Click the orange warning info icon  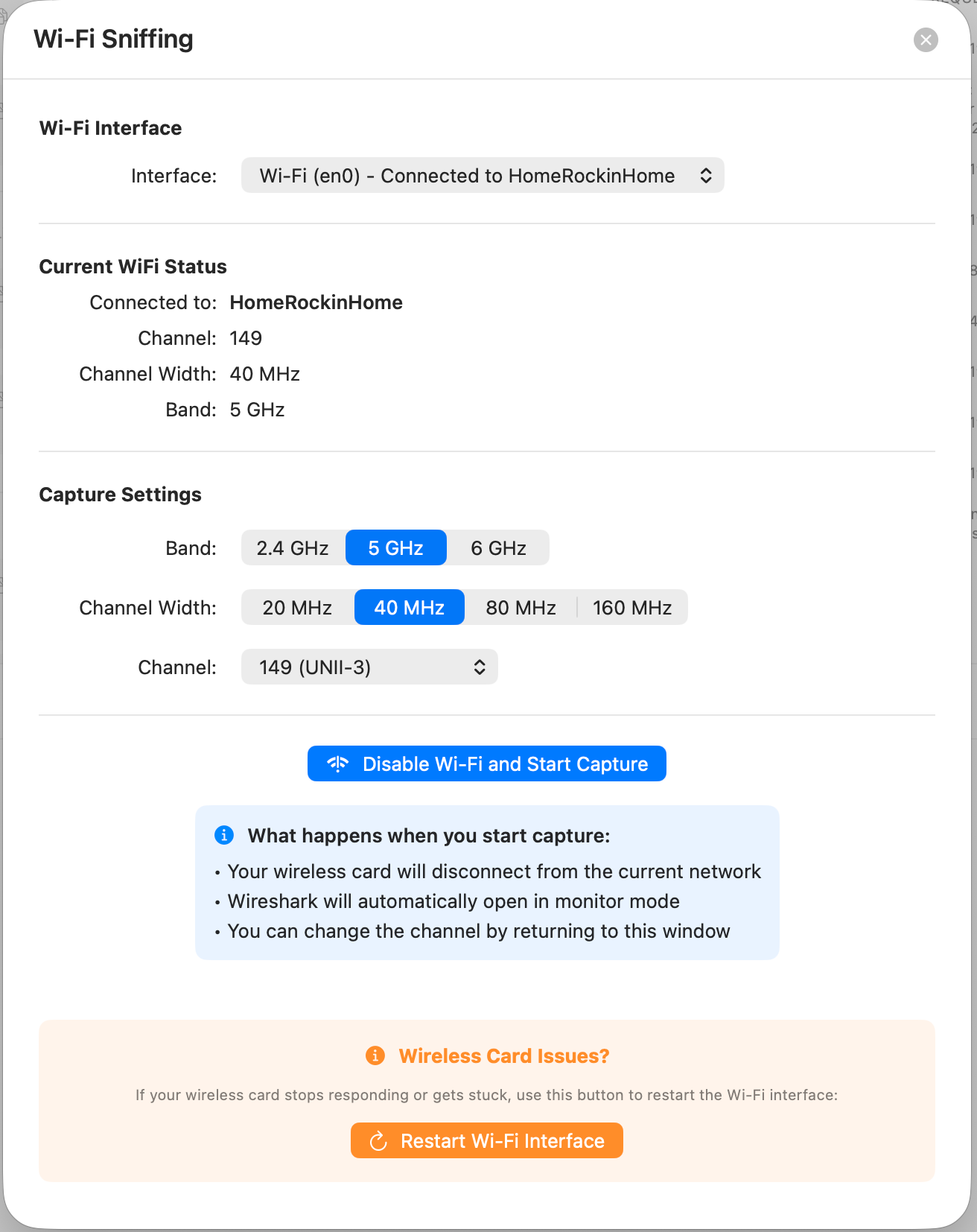click(x=375, y=1055)
